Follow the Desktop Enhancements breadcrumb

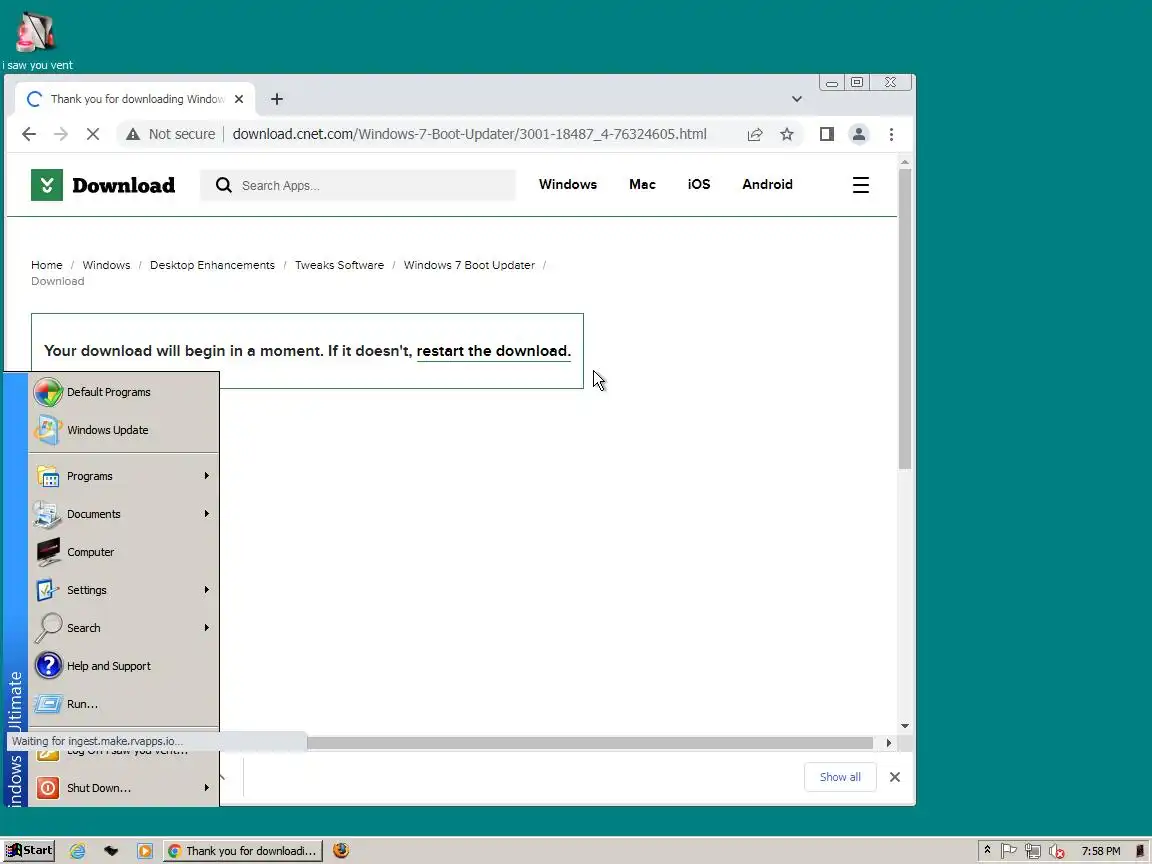pos(212,264)
